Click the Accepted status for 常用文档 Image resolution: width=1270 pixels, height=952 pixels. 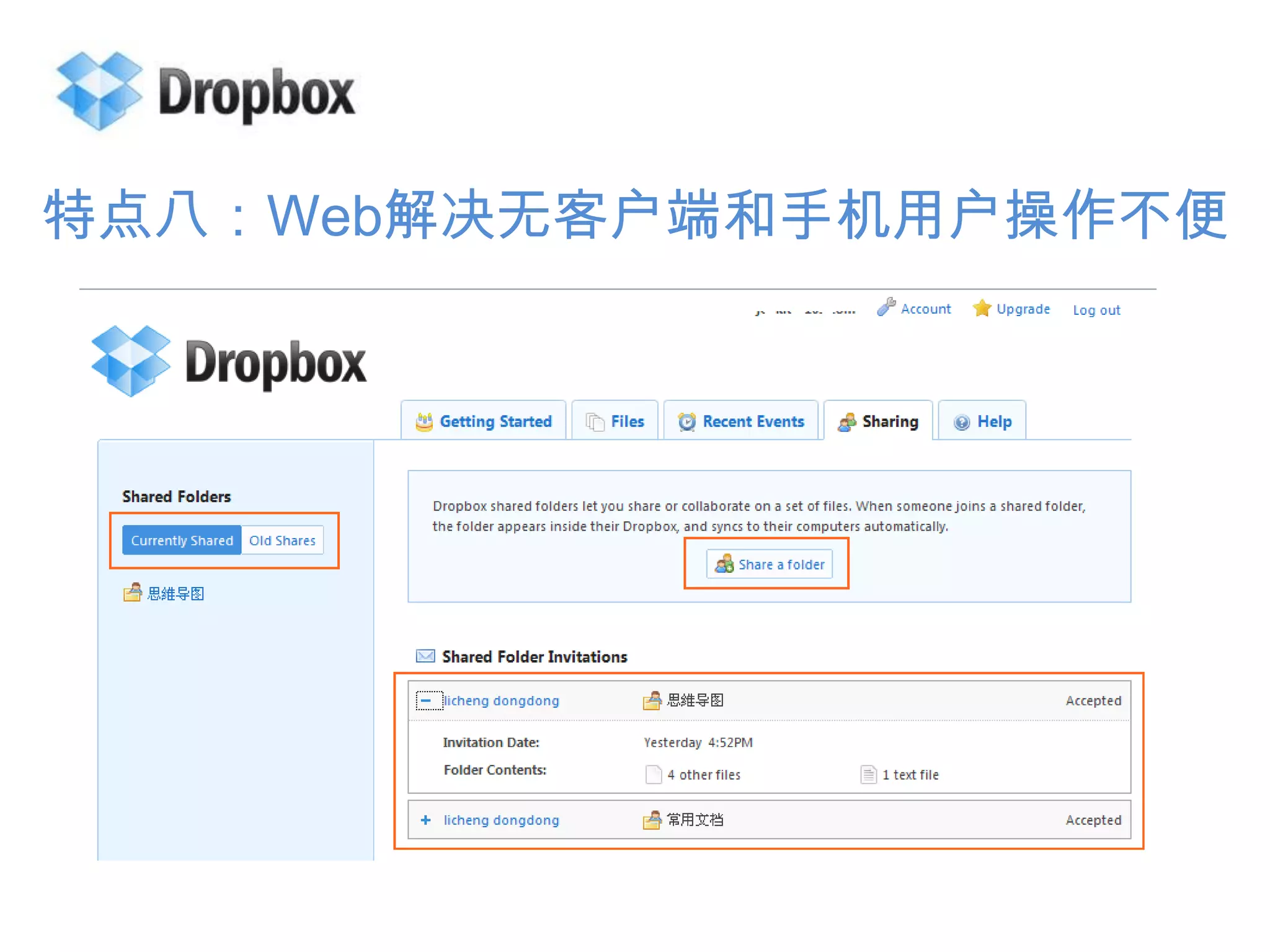pos(1093,821)
